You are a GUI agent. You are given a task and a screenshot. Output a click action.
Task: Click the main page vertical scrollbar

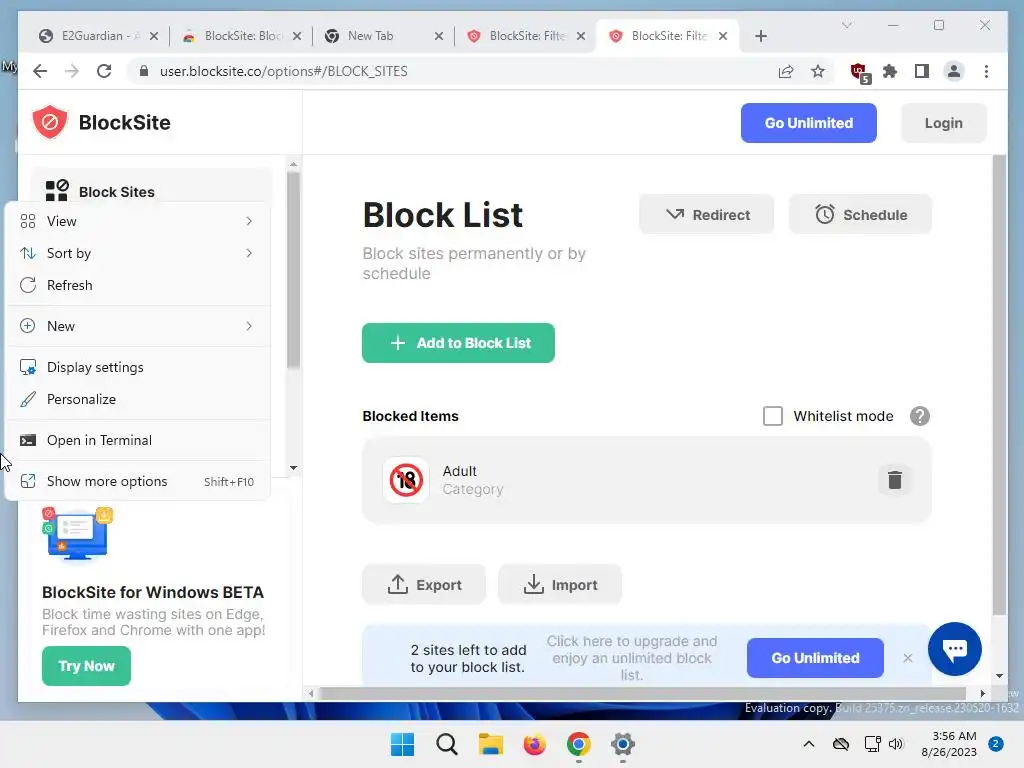999,385
